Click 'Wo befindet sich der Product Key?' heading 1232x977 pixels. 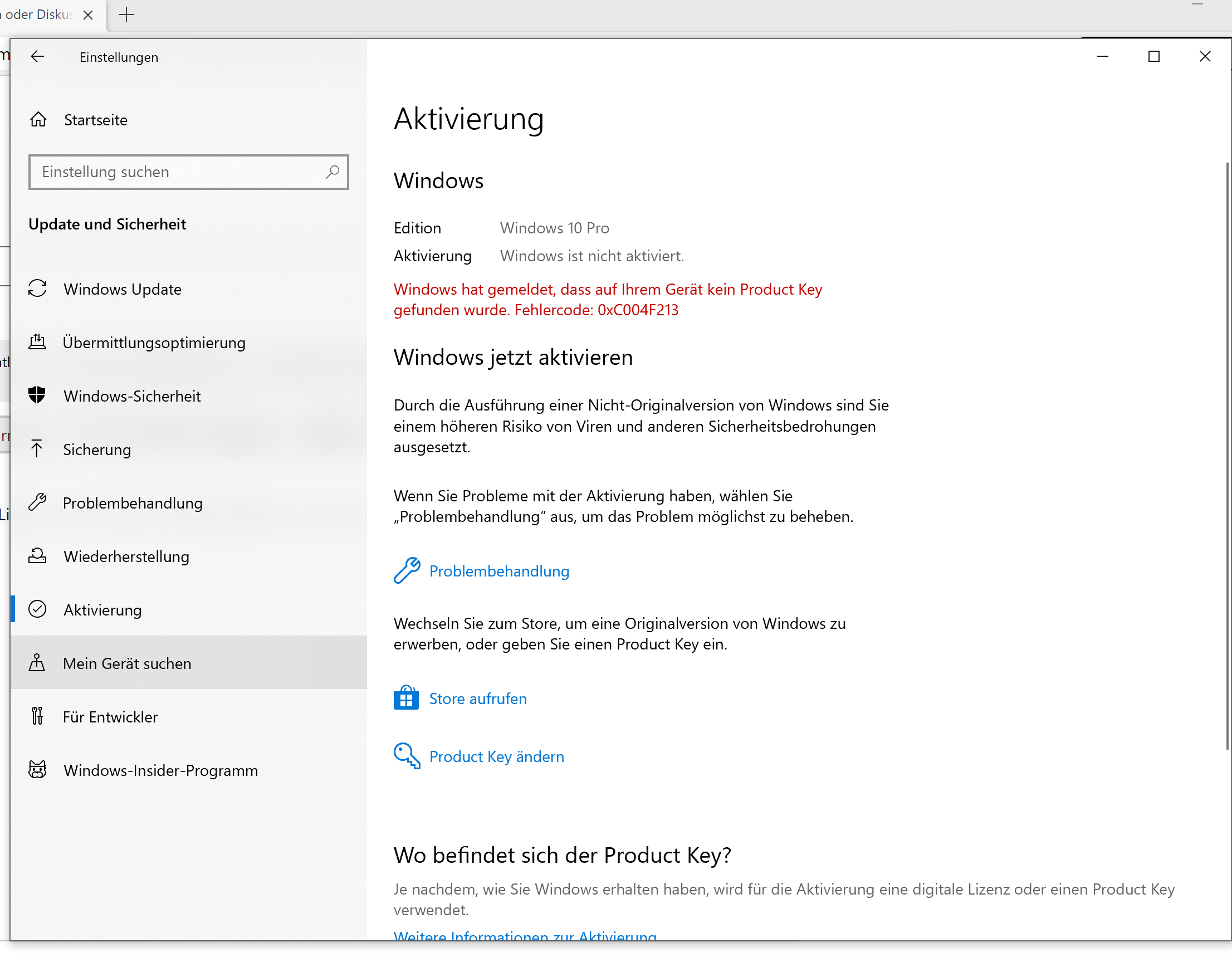click(563, 854)
